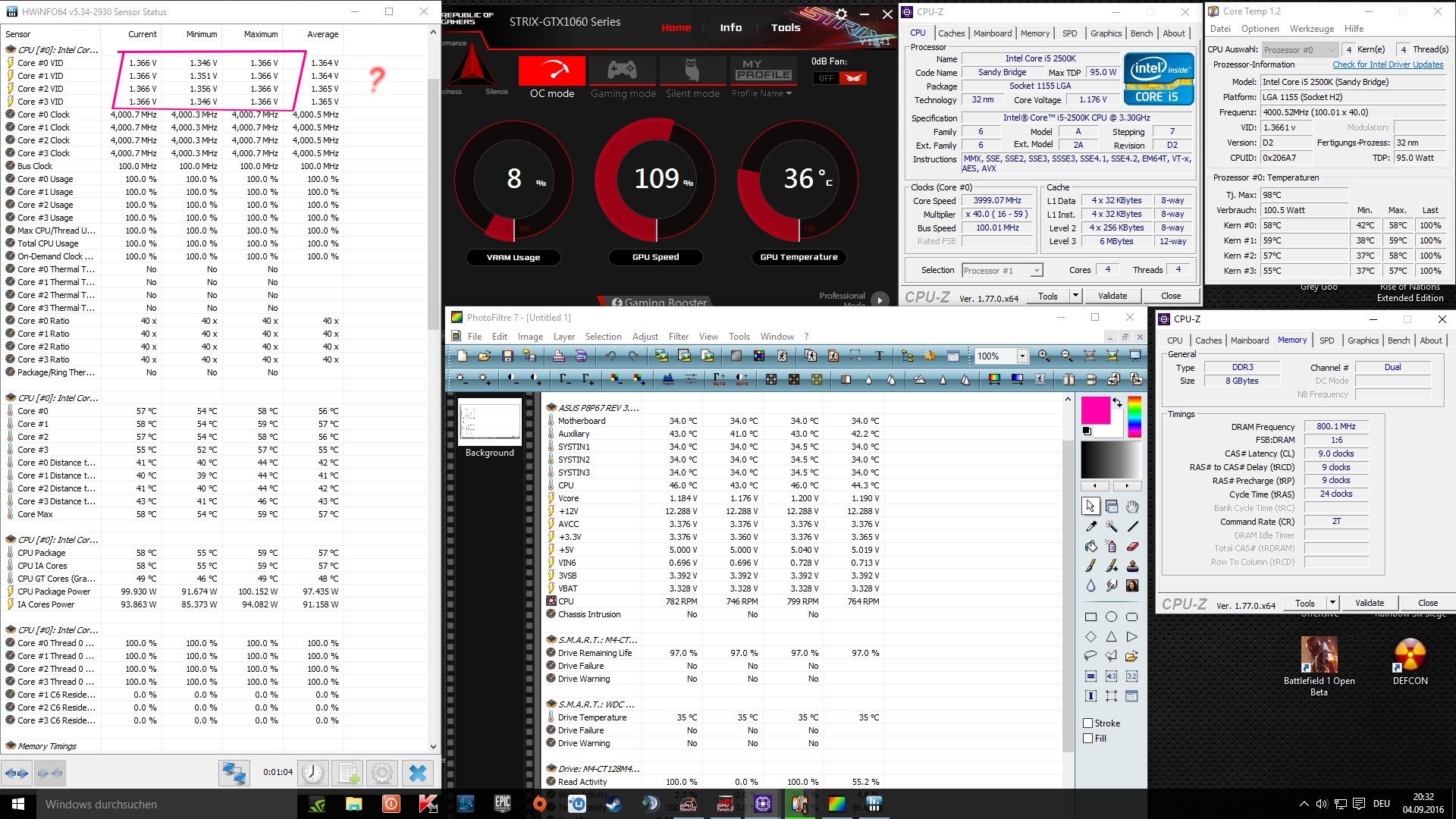Select the Eraser tool in PhotoFiltre
This screenshot has width=1456, height=819.
point(1132,546)
